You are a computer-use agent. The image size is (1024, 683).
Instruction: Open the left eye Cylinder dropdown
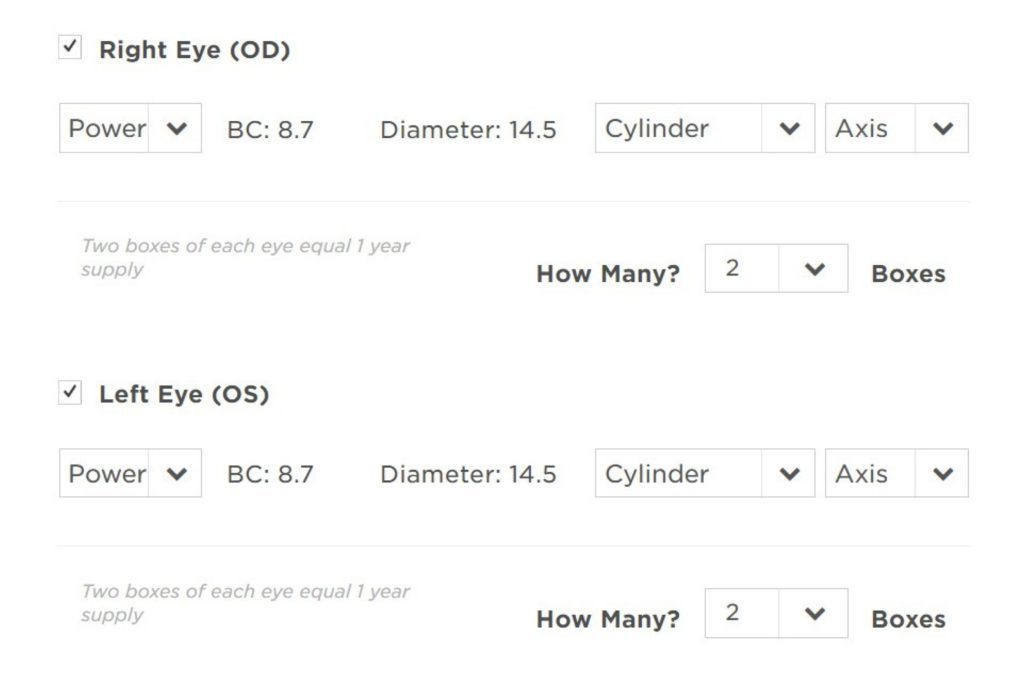coord(680,473)
